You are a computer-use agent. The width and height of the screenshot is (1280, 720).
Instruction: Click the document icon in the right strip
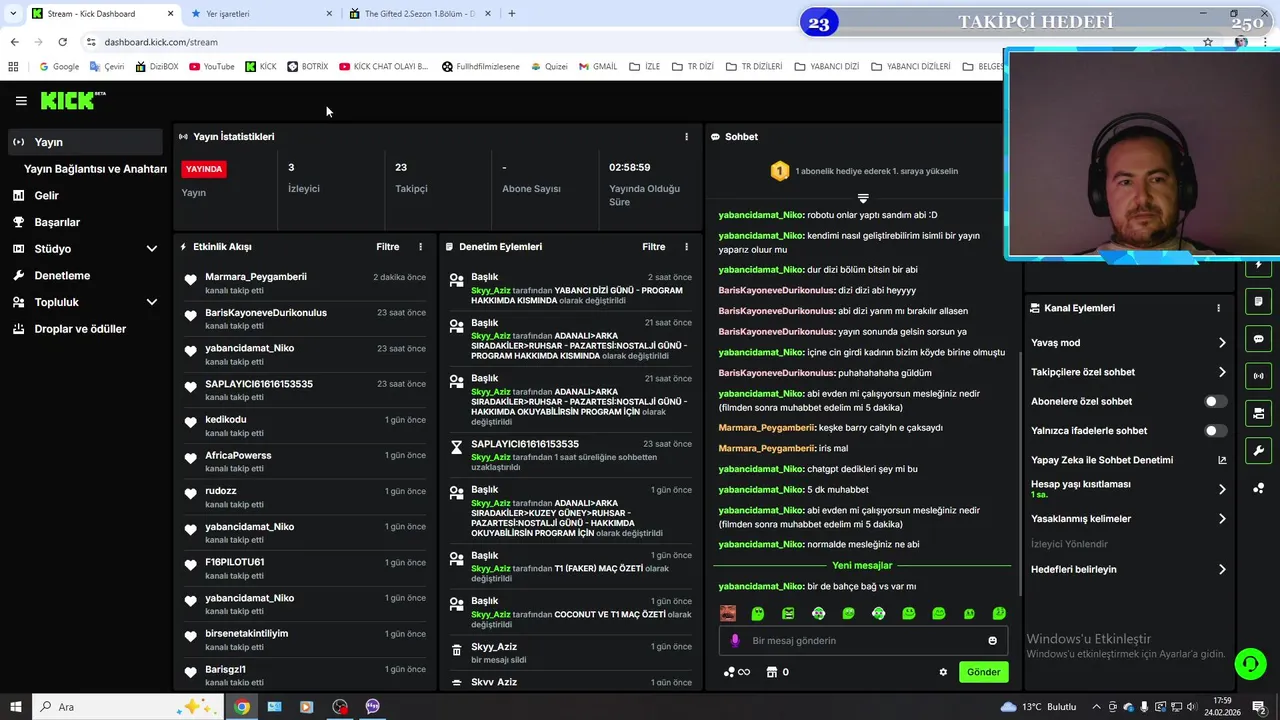1258,302
